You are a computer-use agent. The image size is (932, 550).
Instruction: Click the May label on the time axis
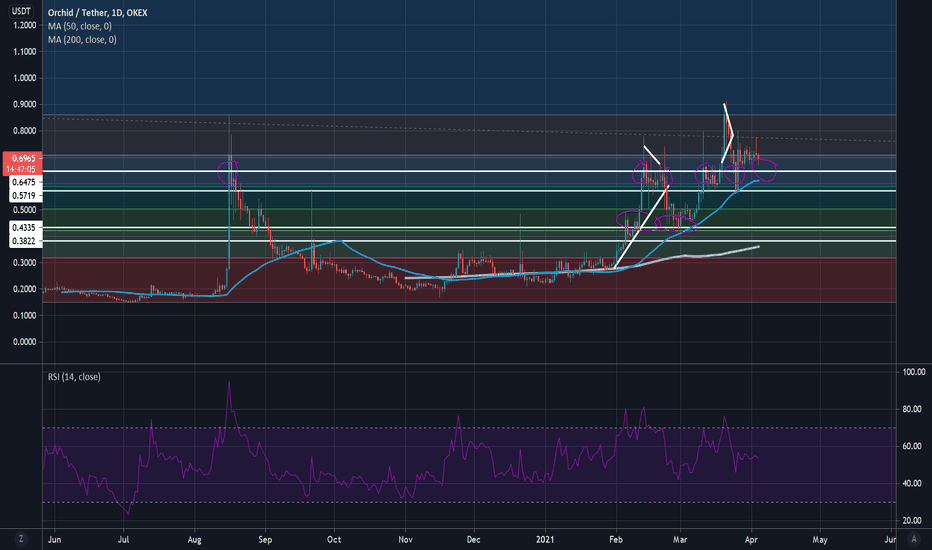[x=820, y=540]
